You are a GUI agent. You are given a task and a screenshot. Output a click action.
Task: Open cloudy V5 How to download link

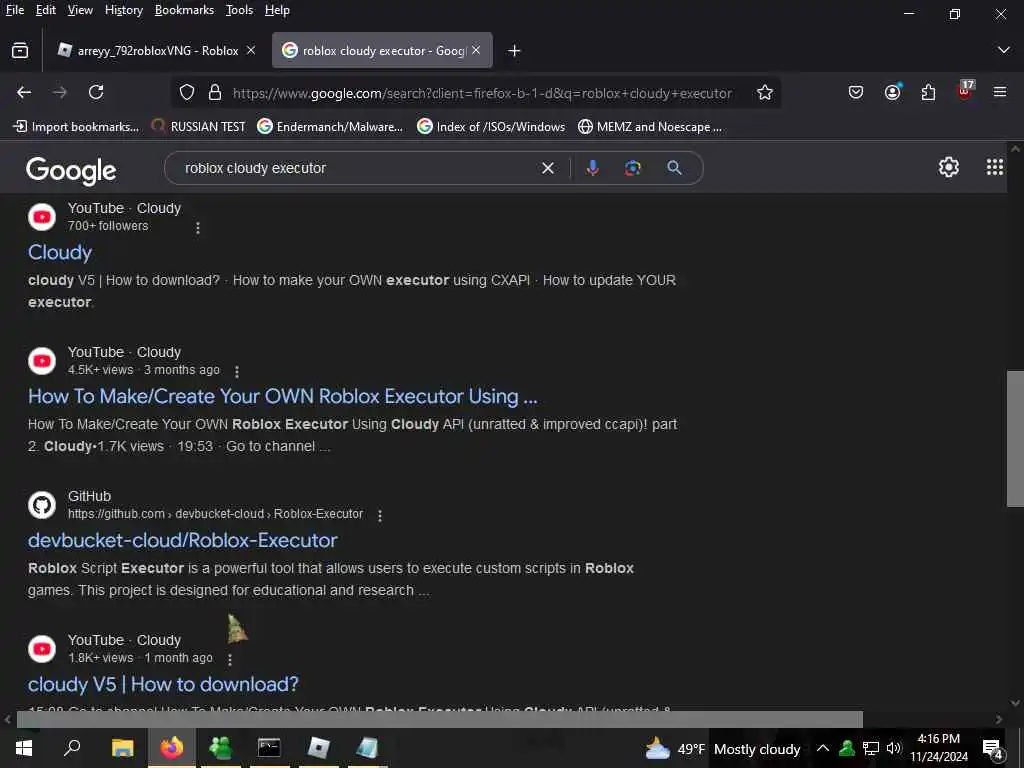pos(163,684)
